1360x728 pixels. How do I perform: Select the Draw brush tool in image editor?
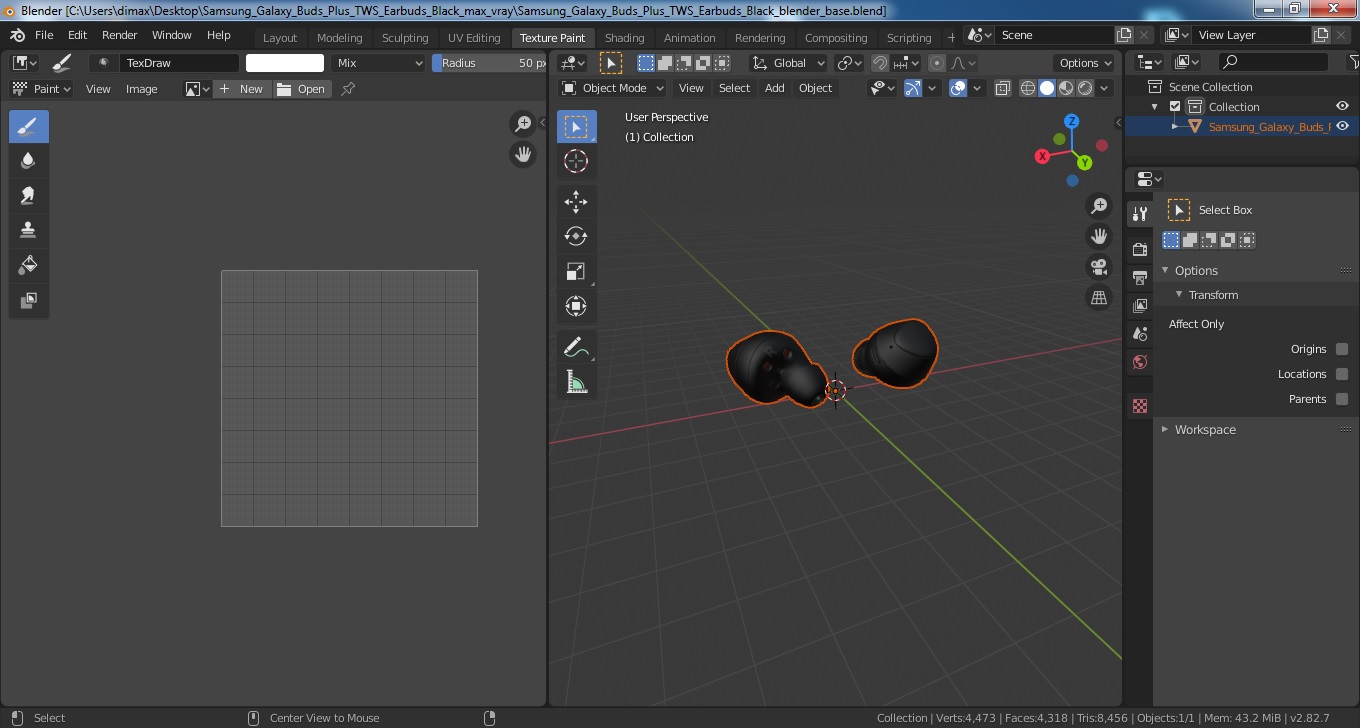(28, 127)
